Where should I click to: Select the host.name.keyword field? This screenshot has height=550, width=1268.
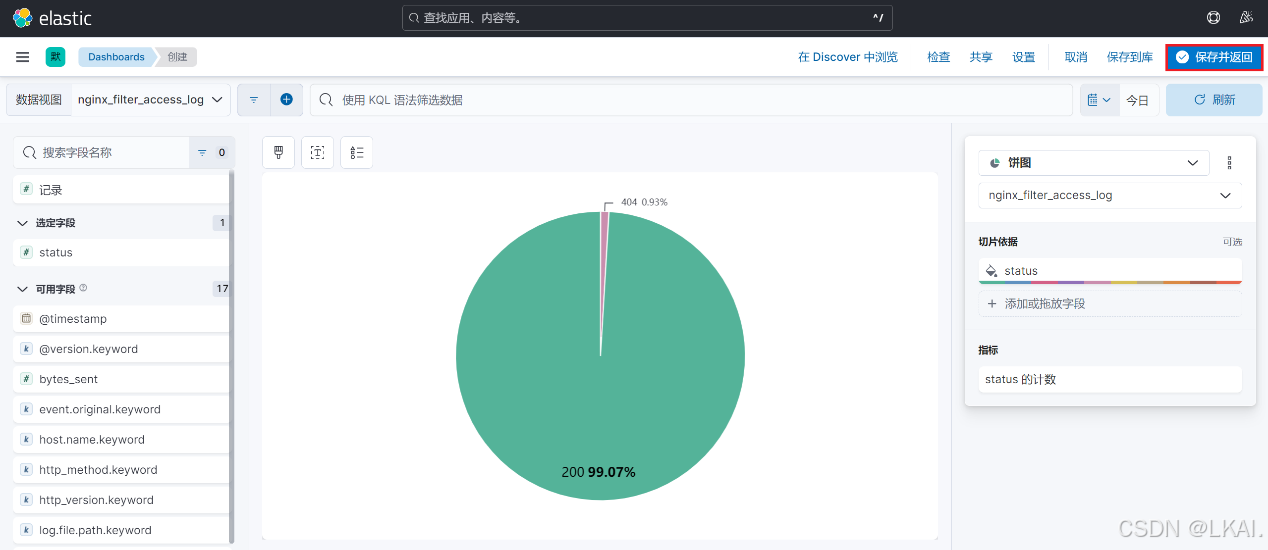pyautogui.click(x=122, y=439)
